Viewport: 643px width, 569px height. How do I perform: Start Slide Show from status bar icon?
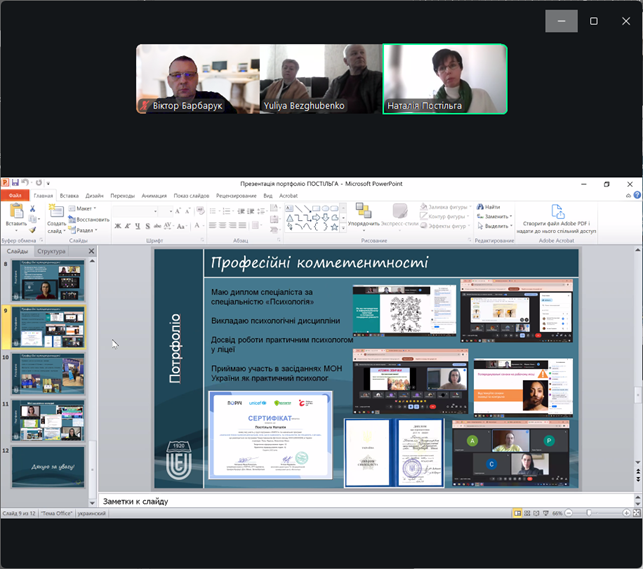546,513
